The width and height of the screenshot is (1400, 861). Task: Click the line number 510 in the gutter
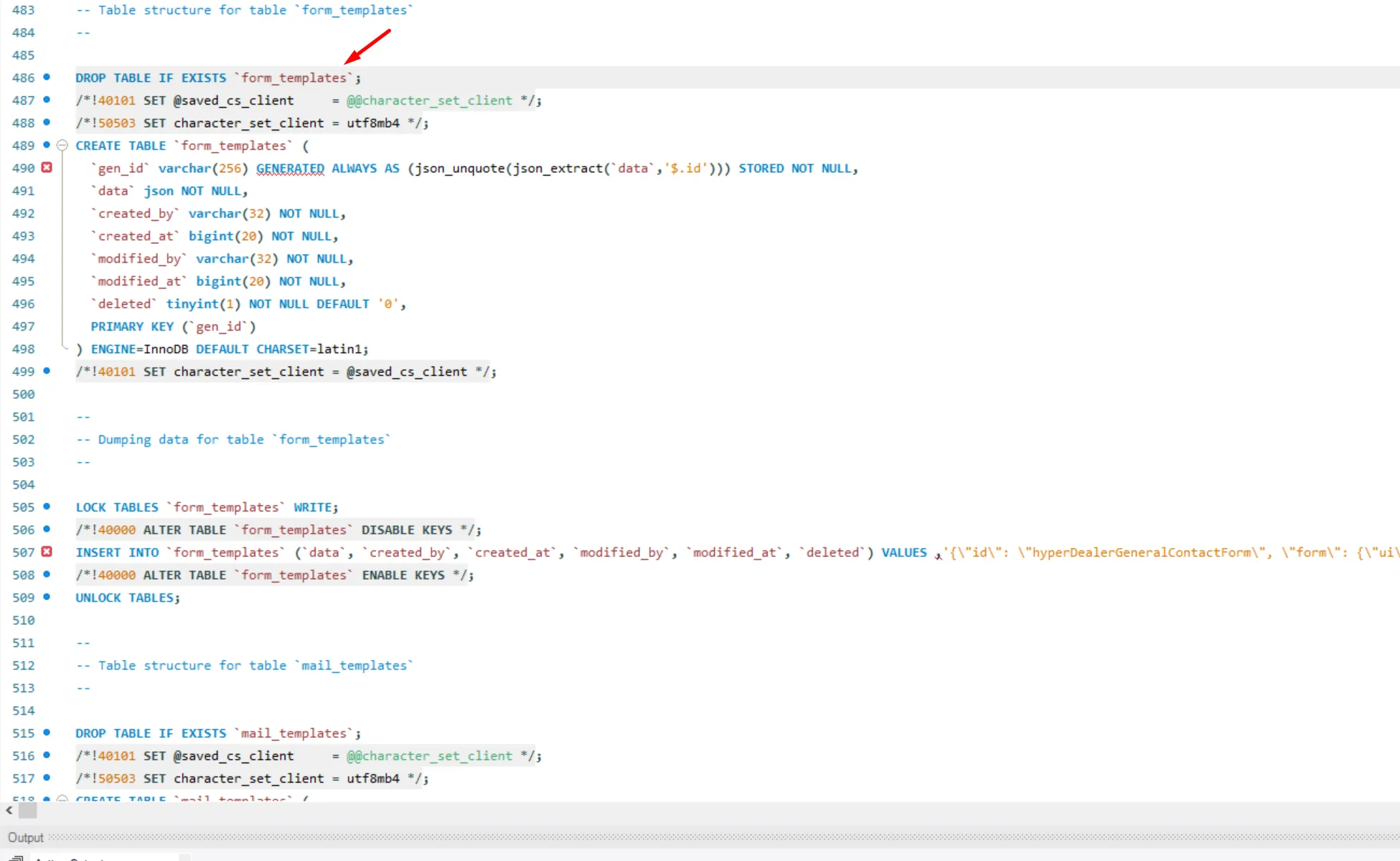[23, 620]
